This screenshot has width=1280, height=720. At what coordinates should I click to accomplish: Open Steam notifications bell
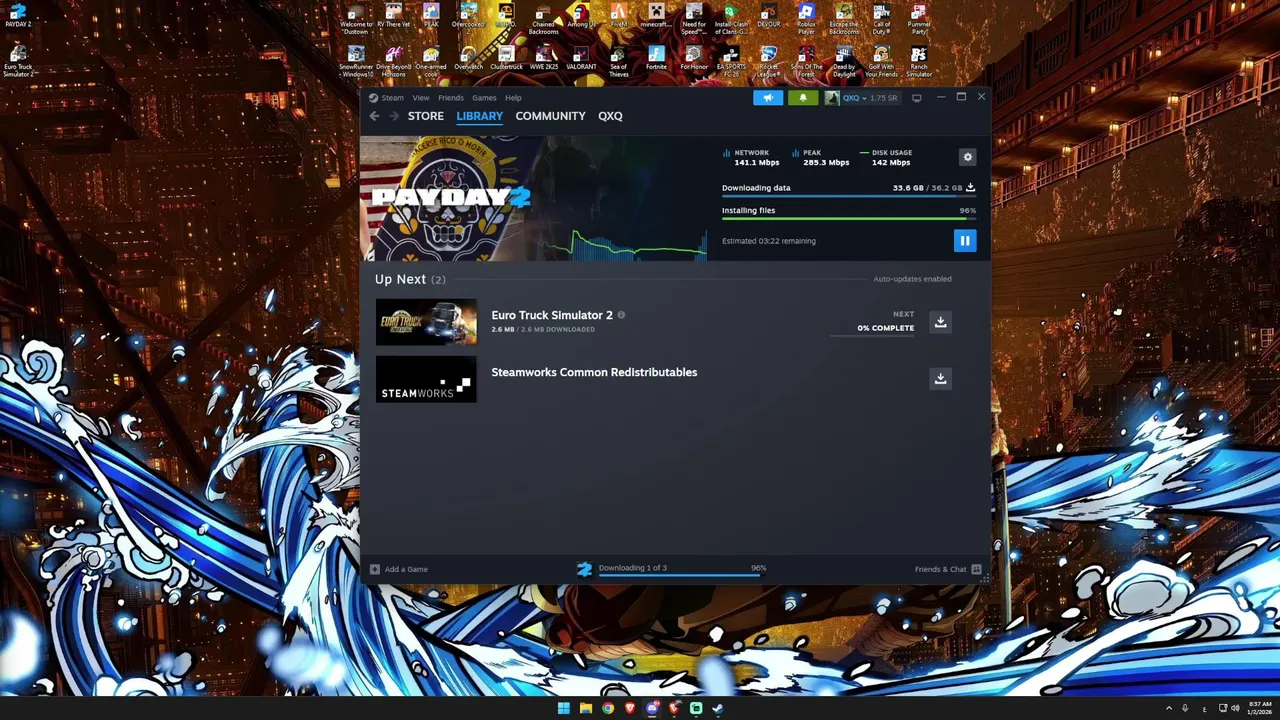(802, 98)
